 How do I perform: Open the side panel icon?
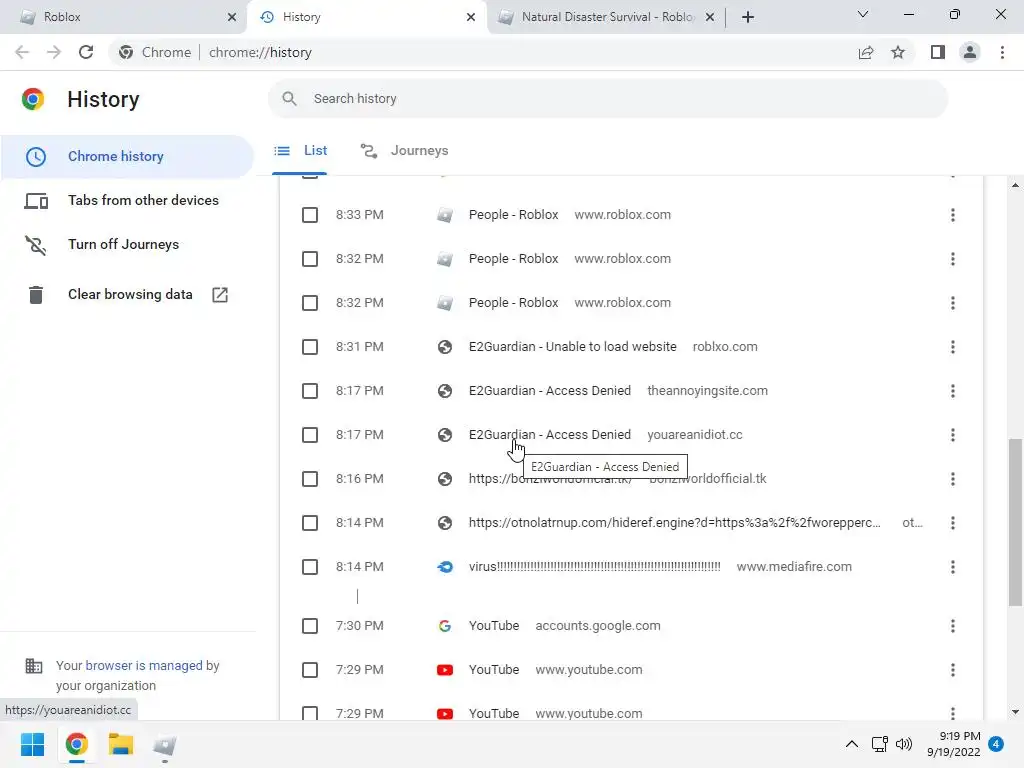938,52
